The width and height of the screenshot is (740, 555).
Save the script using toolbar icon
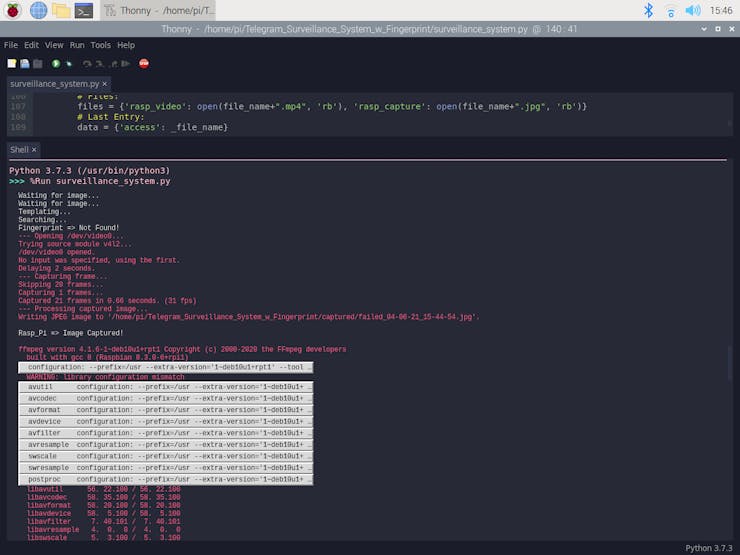coord(37,64)
